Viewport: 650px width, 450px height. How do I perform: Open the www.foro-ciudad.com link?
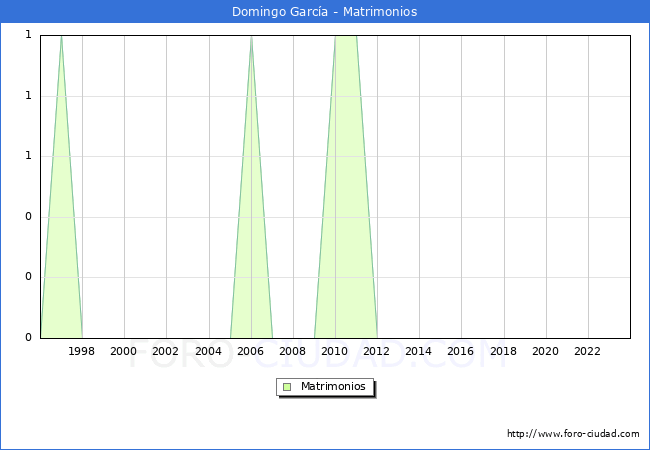pyautogui.click(x=573, y=434)
